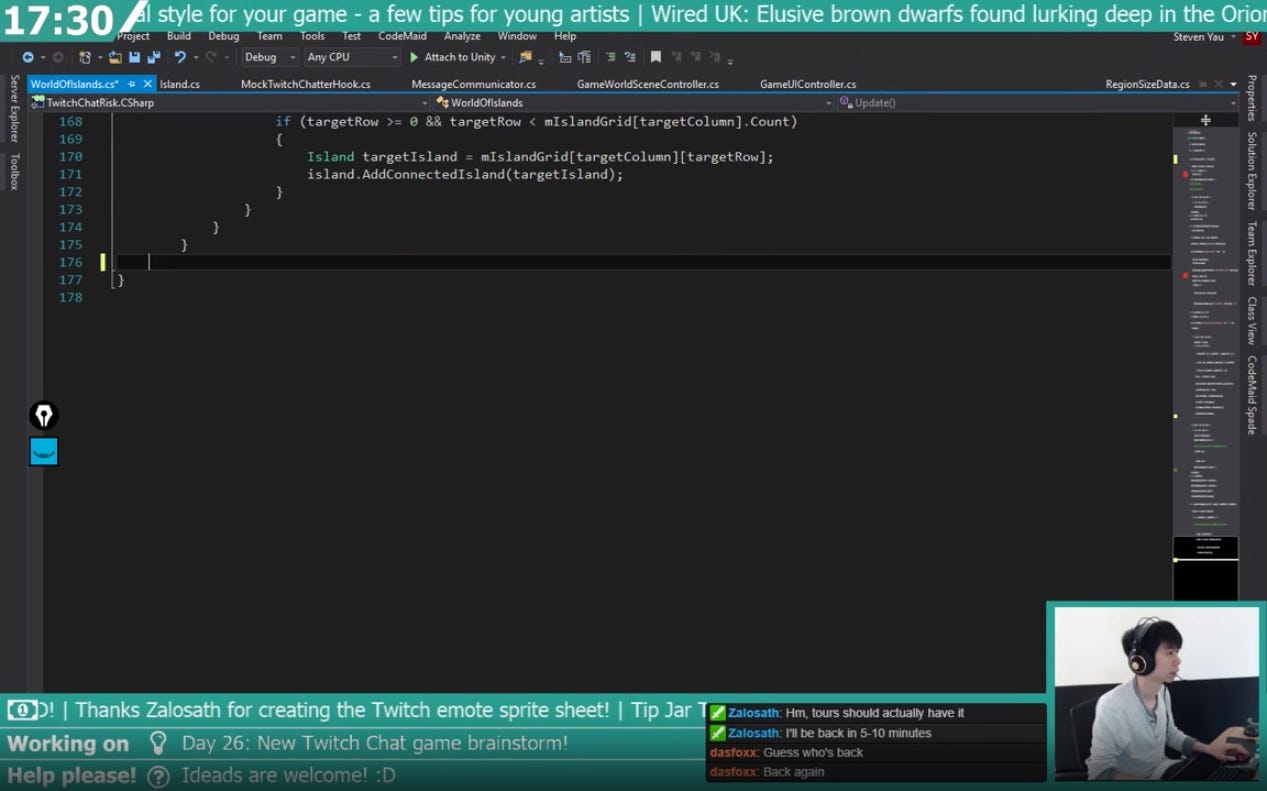
Task: Click the Undo toolbar icon
Action: pyautogui.click(x=180, y=57)
